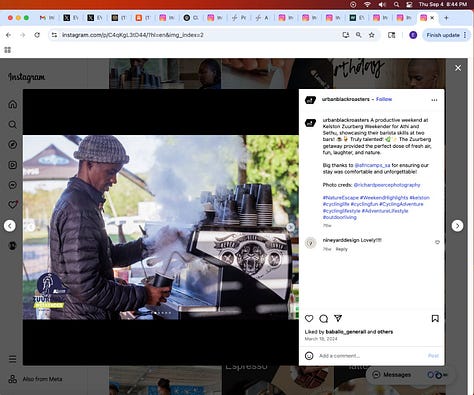Go to the previous post arrow
474x395 pixels.
tap(10, 226)
